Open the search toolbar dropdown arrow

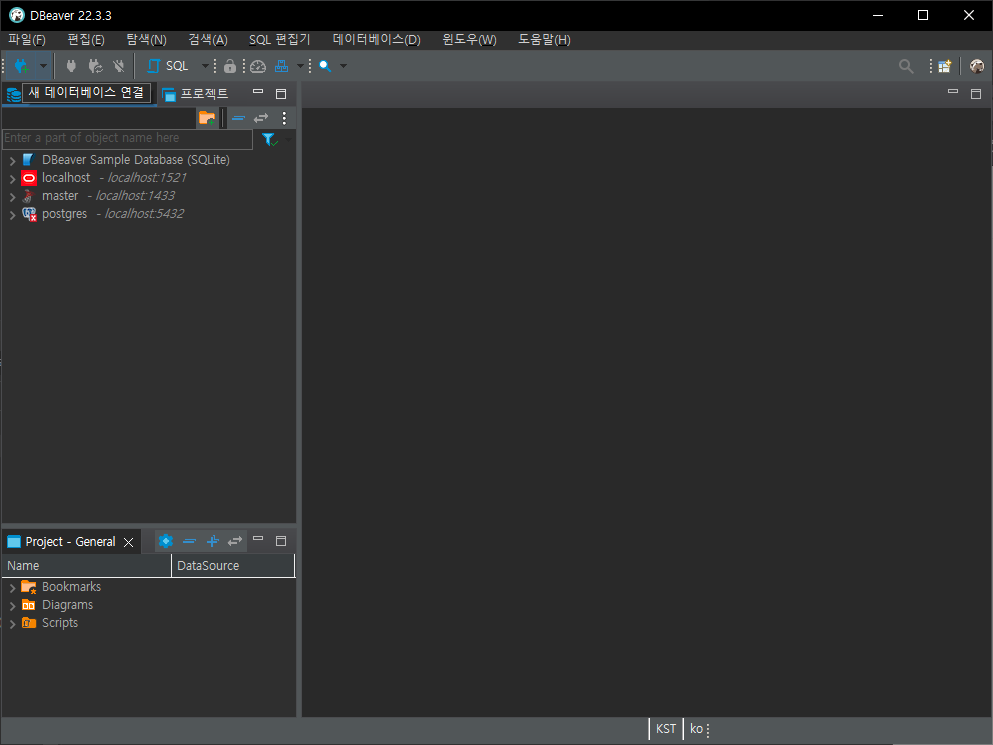point(343,66)
